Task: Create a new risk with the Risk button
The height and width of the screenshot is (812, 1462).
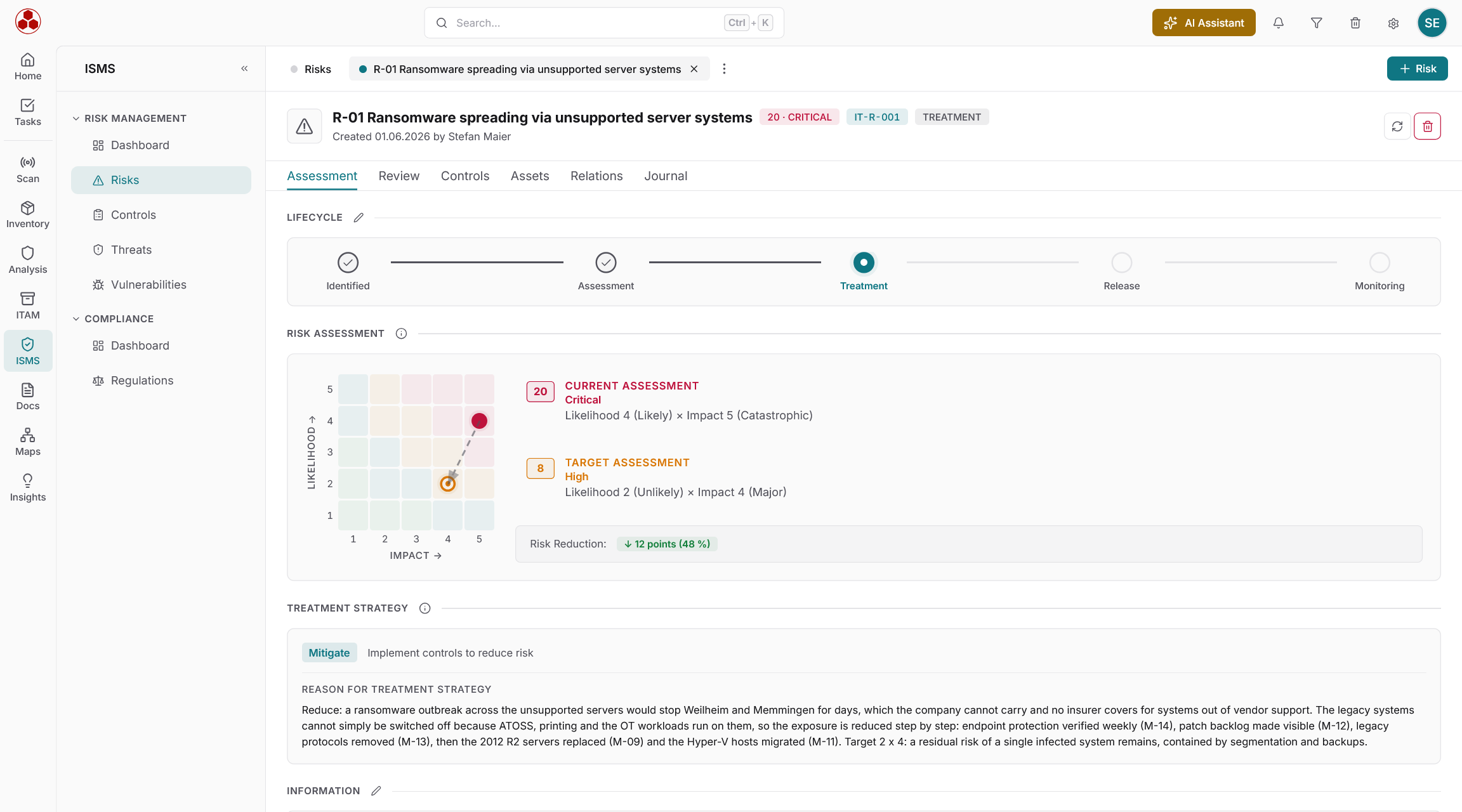Action: tap(1418, 69)
